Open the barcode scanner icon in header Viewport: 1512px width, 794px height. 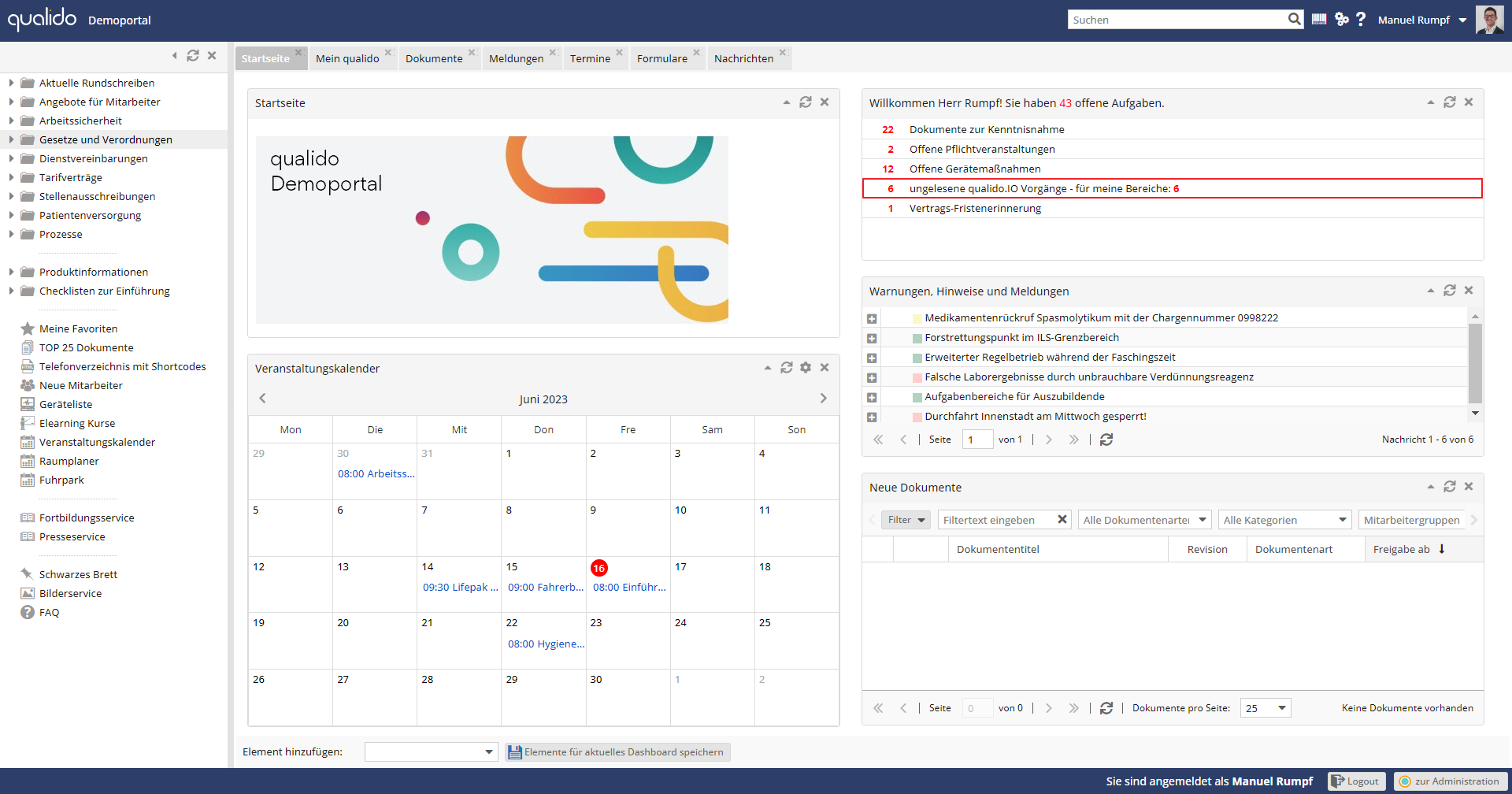pyautogui.click(x=1319, y=20)
